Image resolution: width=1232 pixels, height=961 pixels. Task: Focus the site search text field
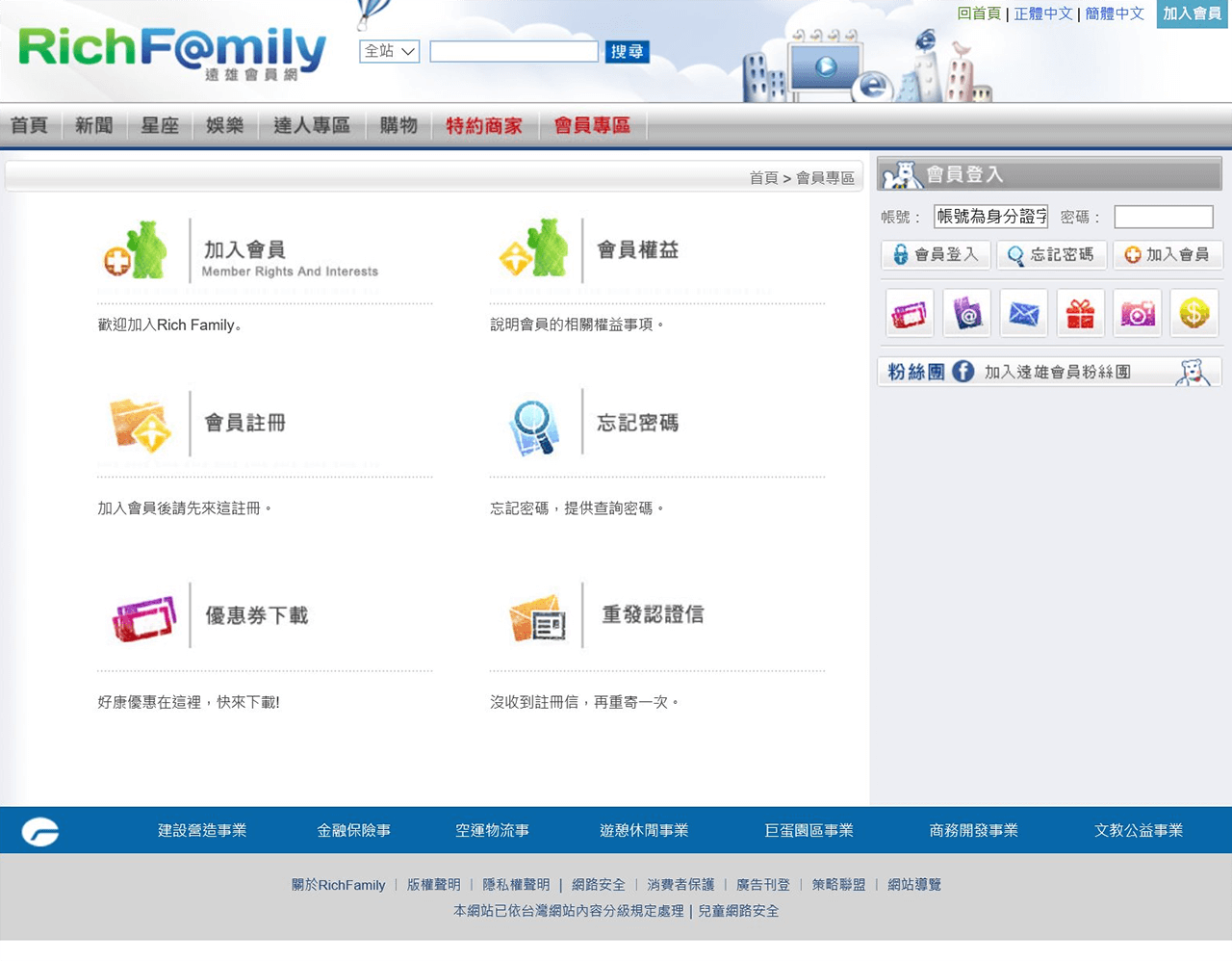pyautogui.click(x=514, y=51)
